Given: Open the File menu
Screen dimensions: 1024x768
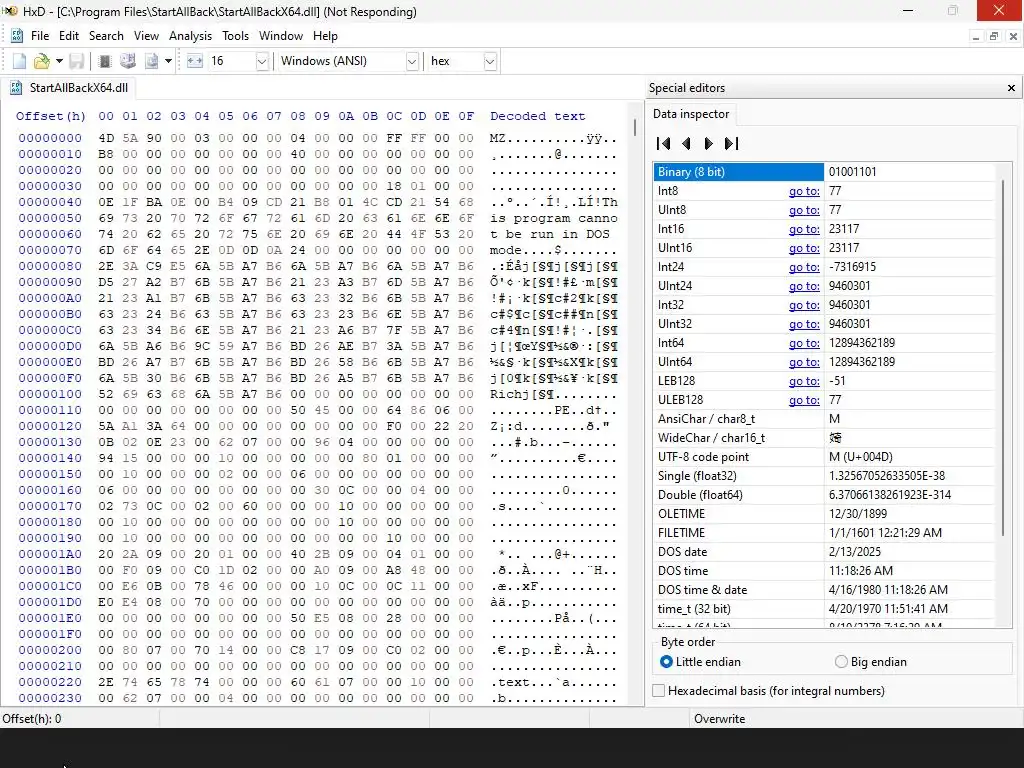Looking at the screenshot, I should pyautogui.click(x=40, y=36).
